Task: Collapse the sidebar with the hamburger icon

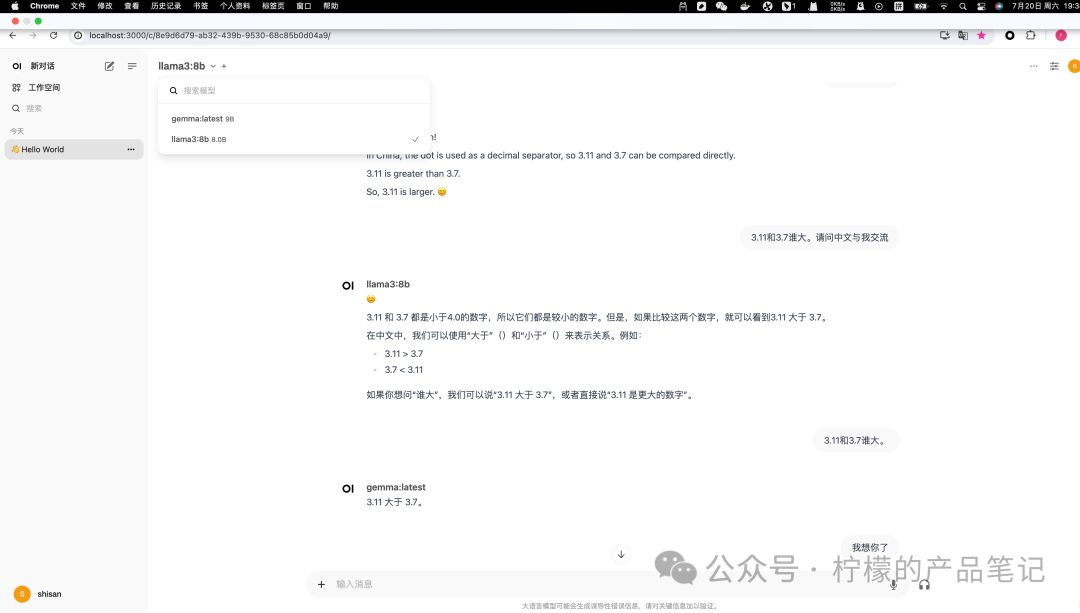Action: [x=132, y=66]
